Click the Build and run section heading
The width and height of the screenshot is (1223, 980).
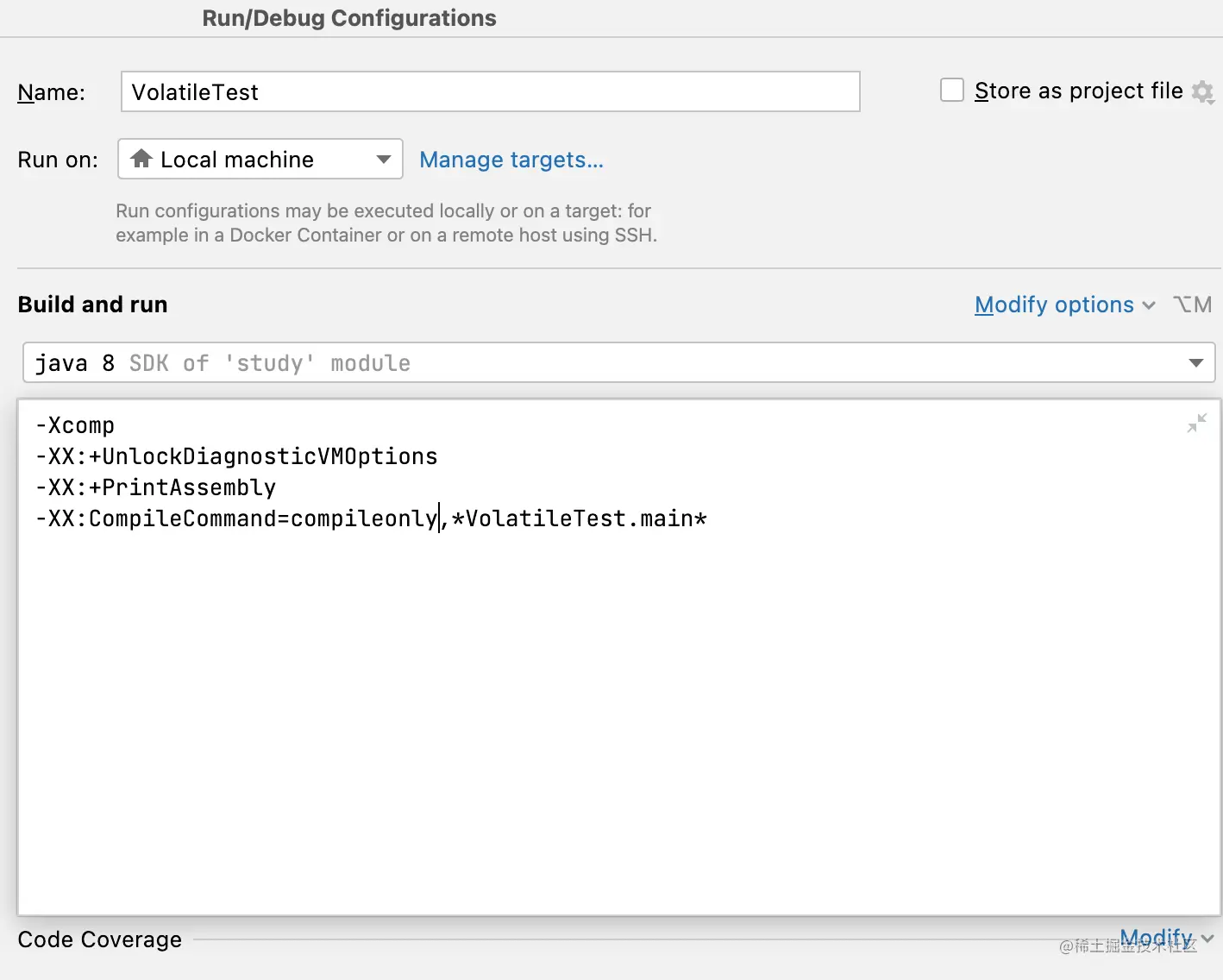pyautogui.click(x=93, y=305)
